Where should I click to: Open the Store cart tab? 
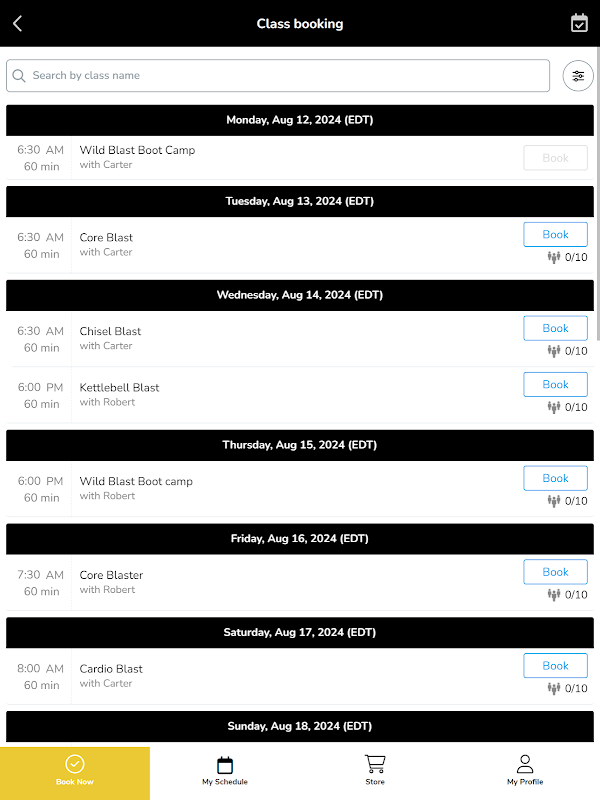tap(375, 770)
